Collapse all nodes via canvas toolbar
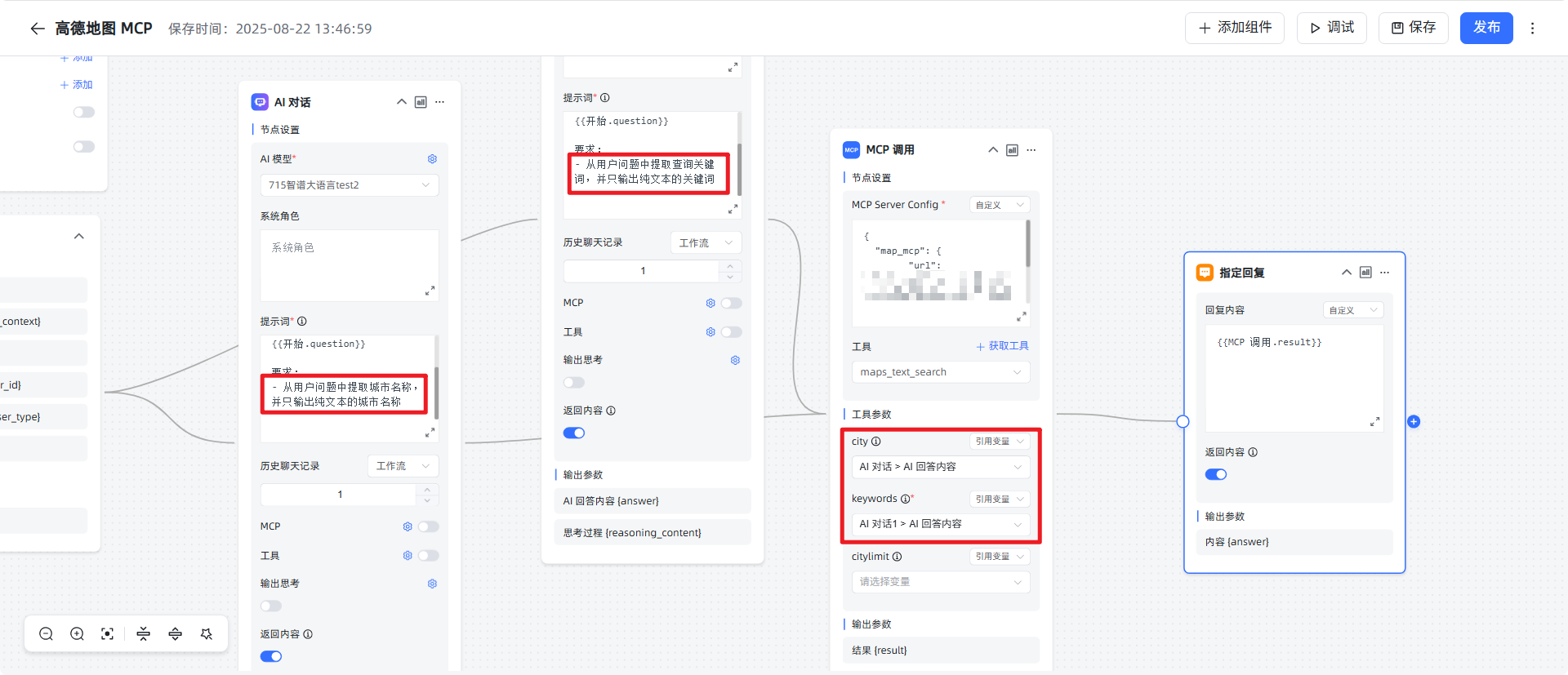 point(143,634)
